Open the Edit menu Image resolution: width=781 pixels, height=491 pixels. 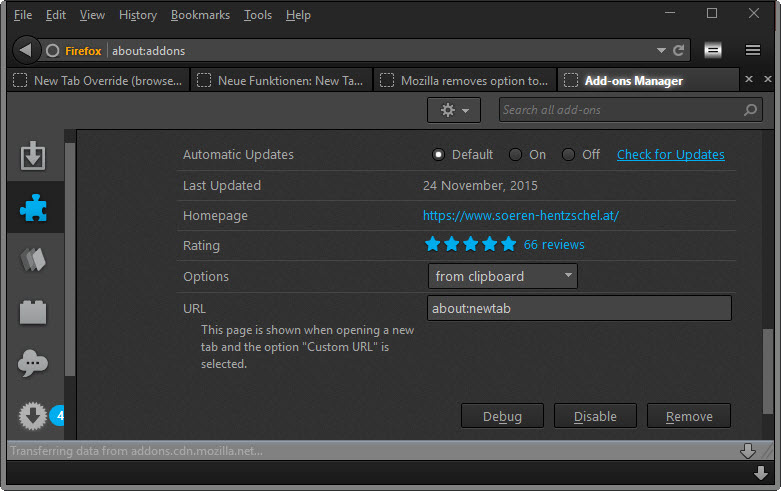[x=56, y=15]
